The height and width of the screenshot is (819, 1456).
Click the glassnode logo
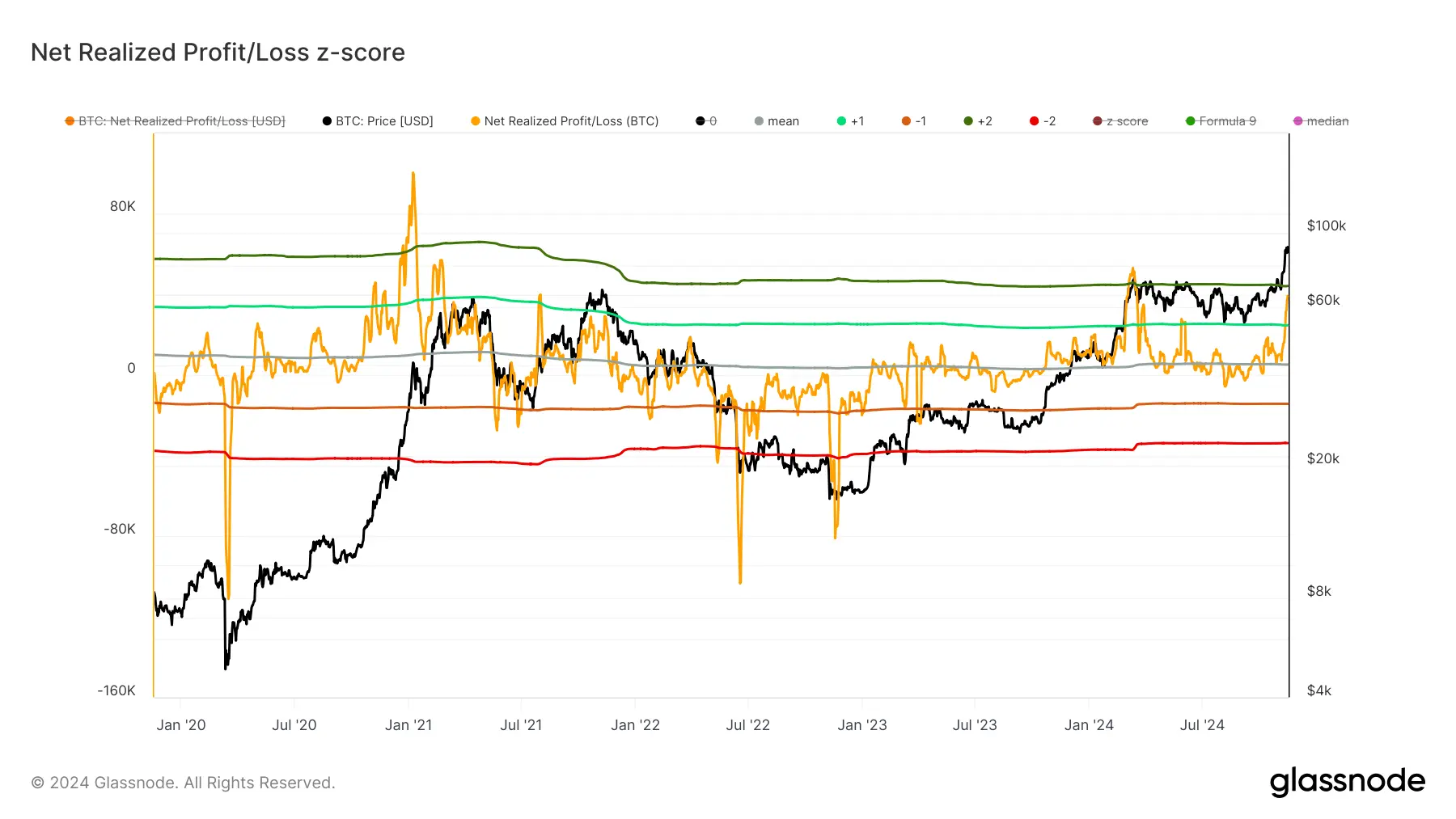coord(1347,782)
